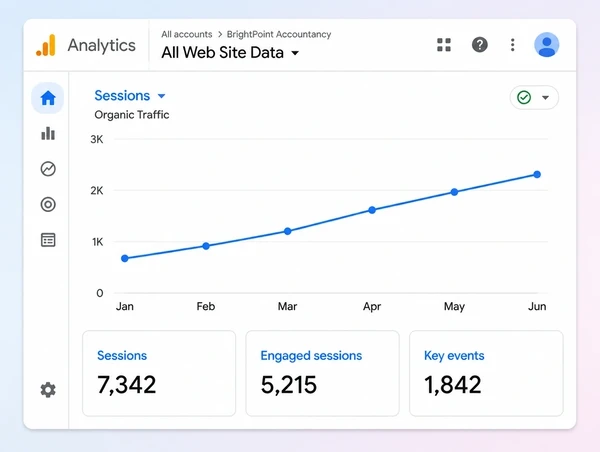This screenshot has width=600, height=452.
Task: Click the Mar data point on chart
Action: (288, 231)
